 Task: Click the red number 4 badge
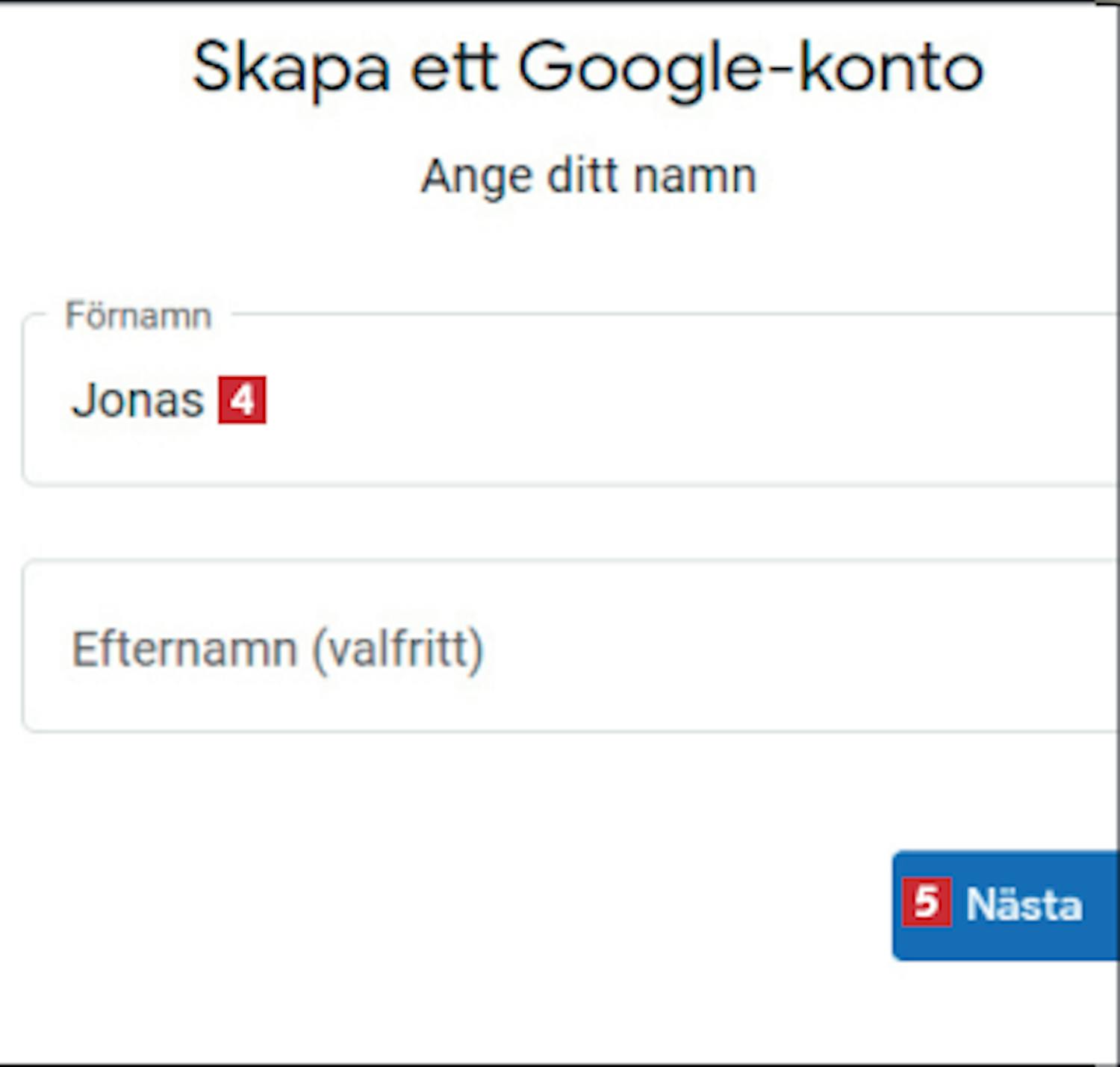[x=242, y=400]
